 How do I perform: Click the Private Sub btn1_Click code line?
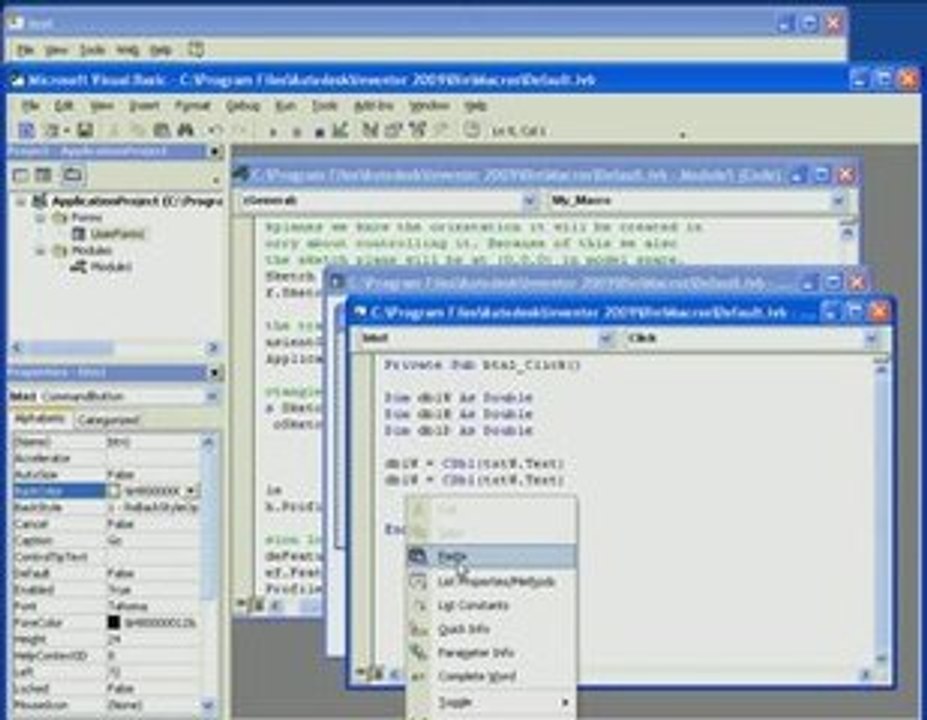click(x=482, y=365)
